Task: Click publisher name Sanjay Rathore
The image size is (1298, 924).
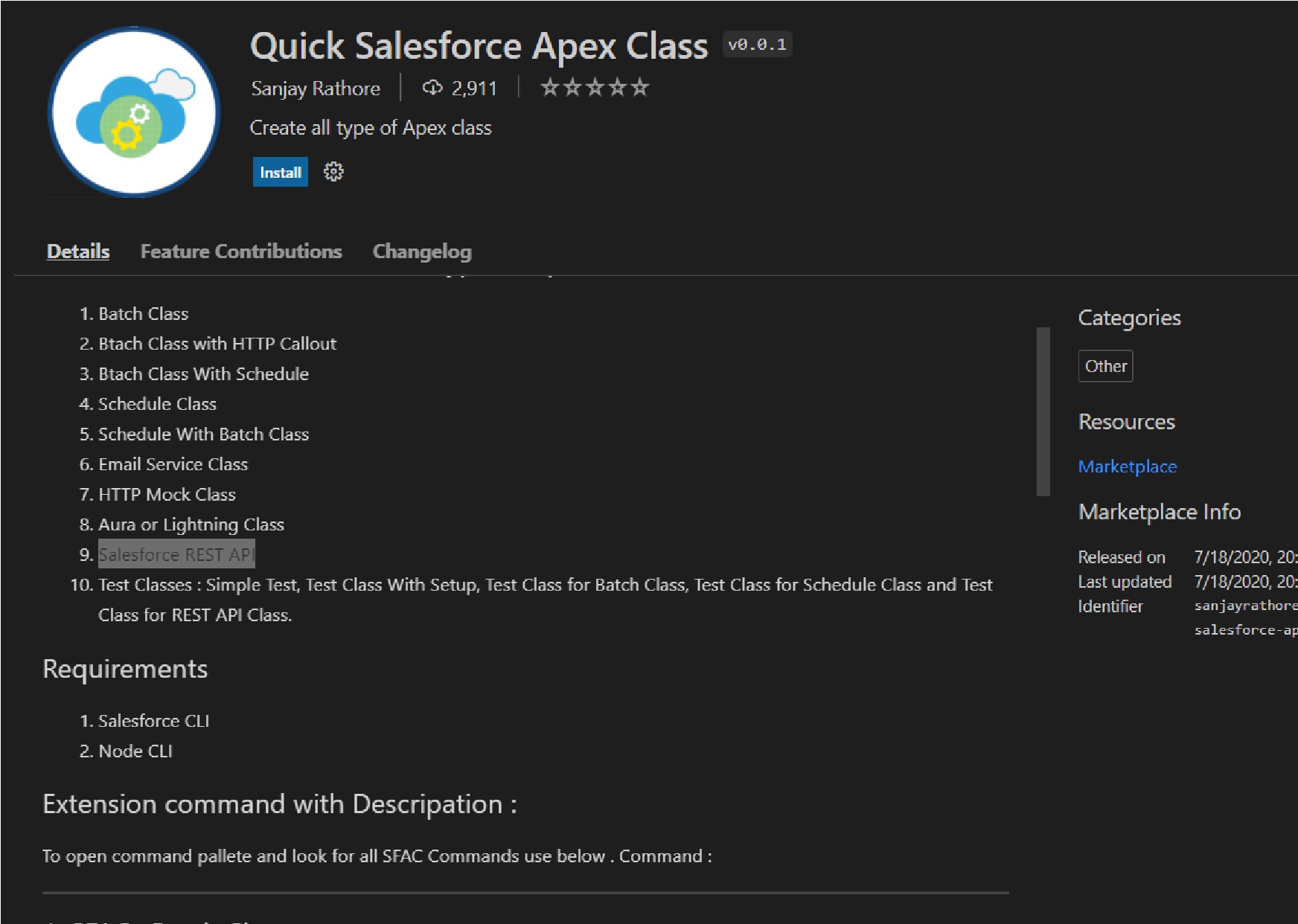Action: pos(316,89)
